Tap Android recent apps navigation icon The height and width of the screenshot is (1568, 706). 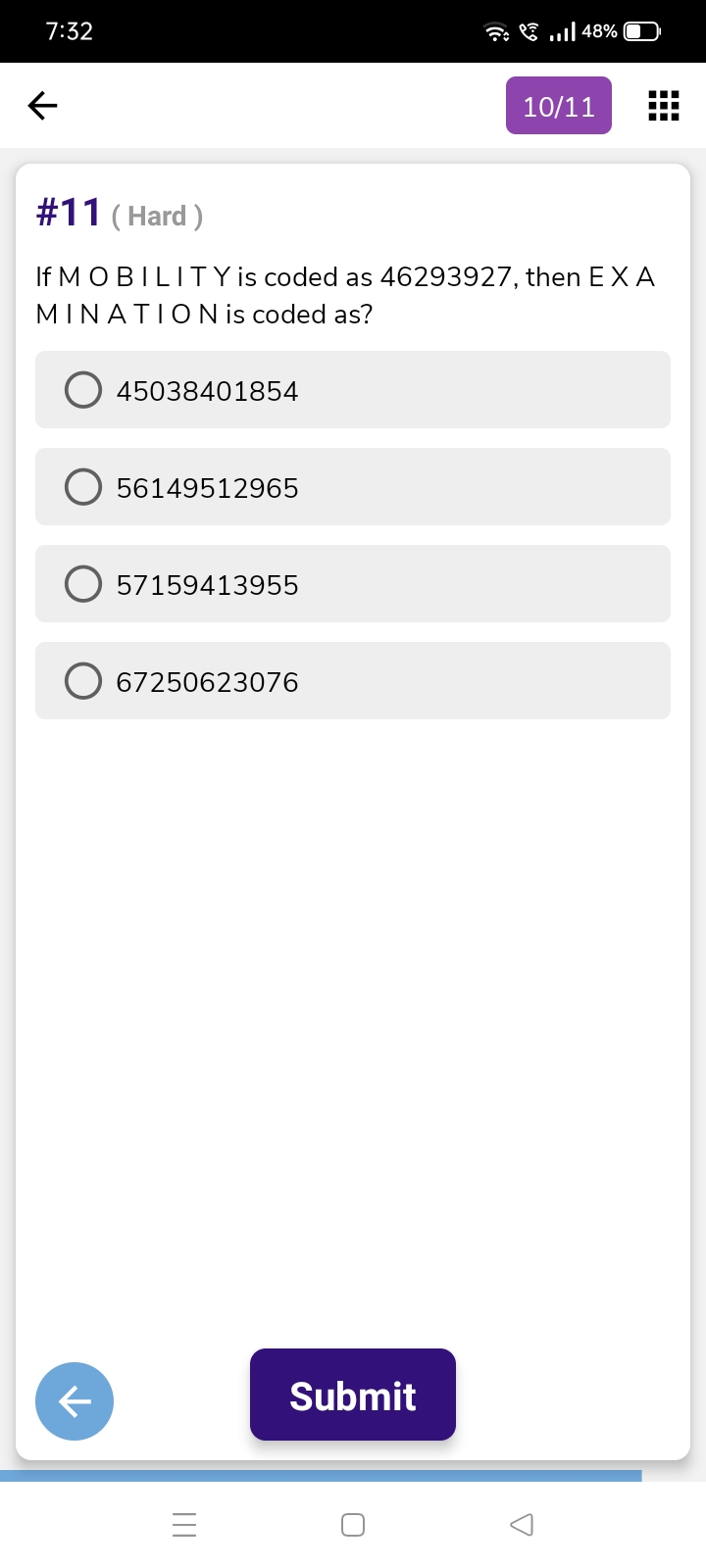(184, 1525)
